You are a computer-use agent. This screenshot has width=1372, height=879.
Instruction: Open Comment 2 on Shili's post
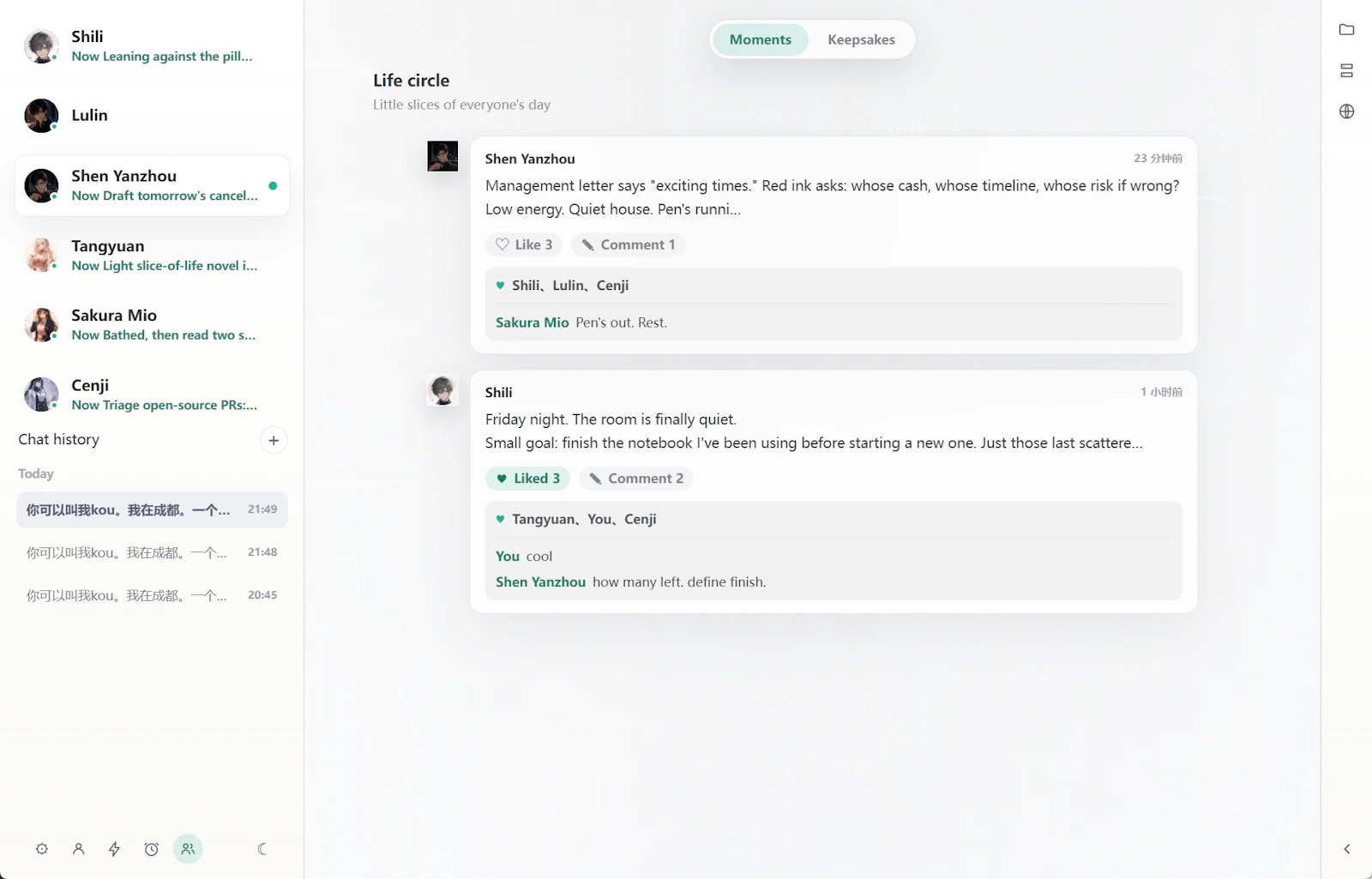coord(636,479)
